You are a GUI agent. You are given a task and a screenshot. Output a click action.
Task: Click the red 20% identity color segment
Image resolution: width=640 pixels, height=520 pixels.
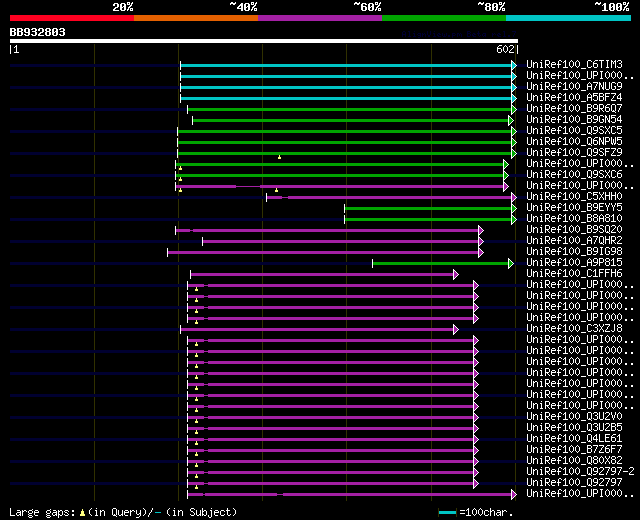point(72,18)
